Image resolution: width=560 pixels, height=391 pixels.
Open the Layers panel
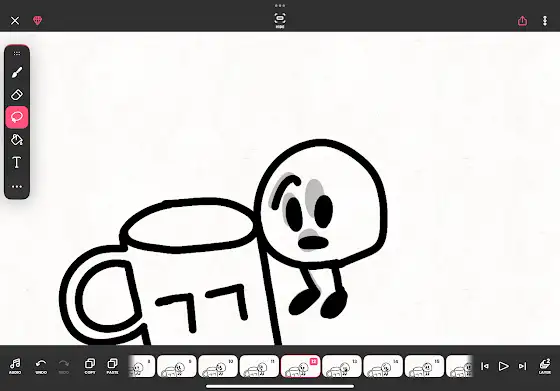[545, 366]
